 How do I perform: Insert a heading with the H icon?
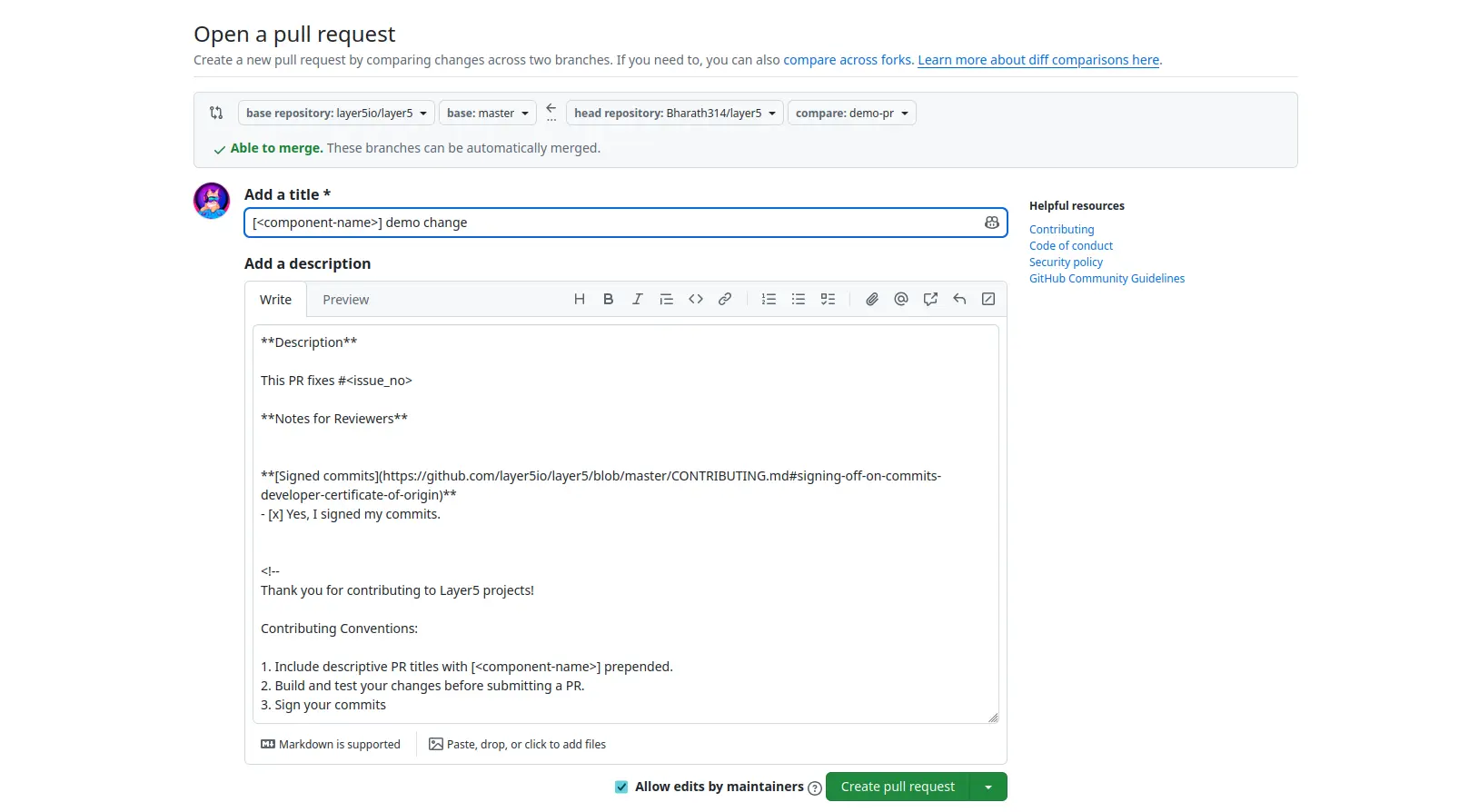tap(579, 299)
